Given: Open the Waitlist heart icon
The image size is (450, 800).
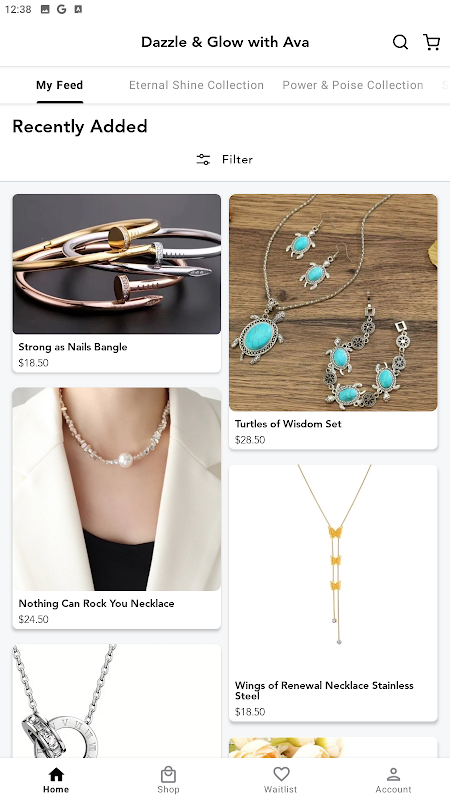Looking at the screenshot, I should click(281, 774).
